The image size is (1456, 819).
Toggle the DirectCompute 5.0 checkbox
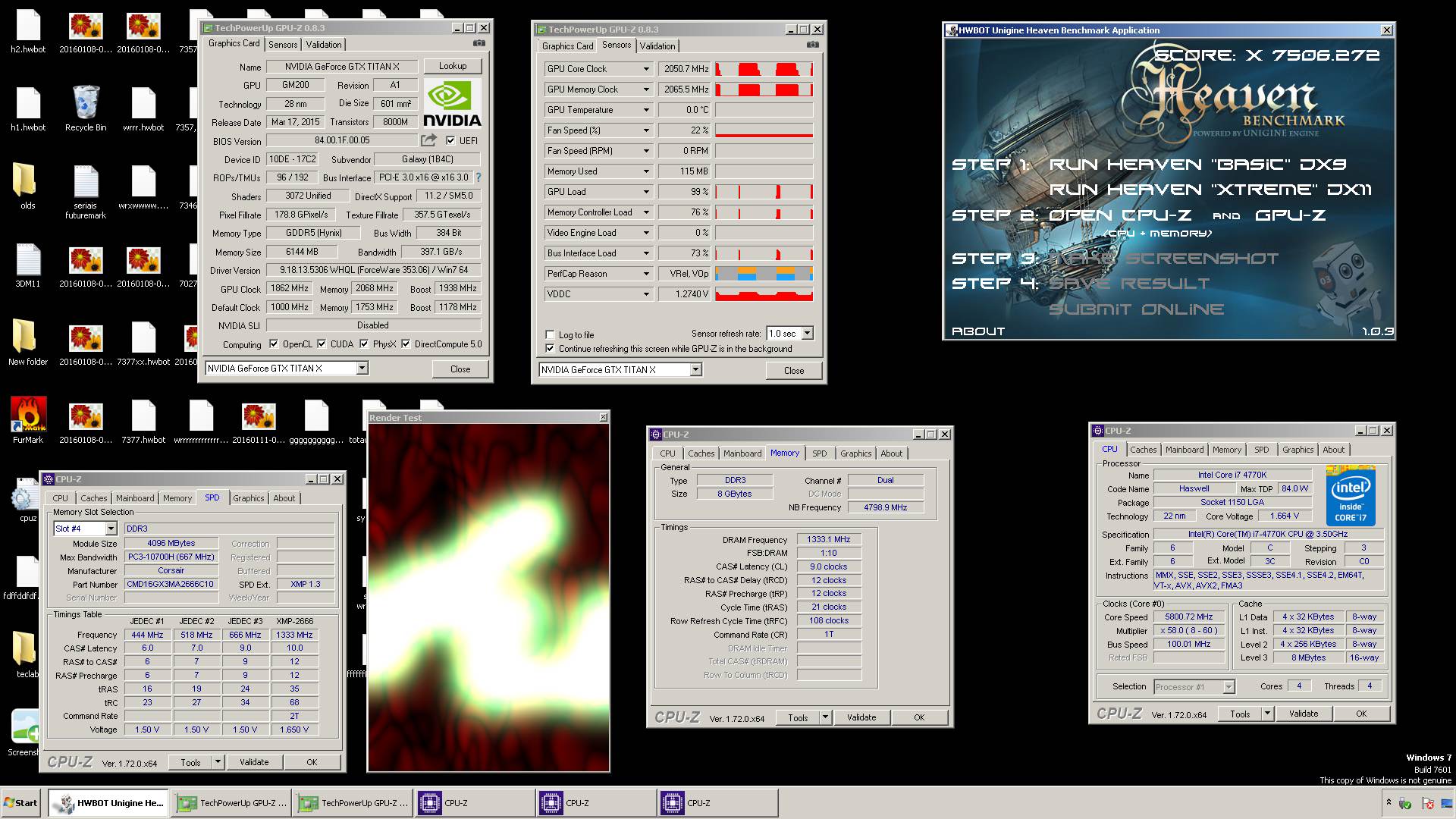(406, 344)
